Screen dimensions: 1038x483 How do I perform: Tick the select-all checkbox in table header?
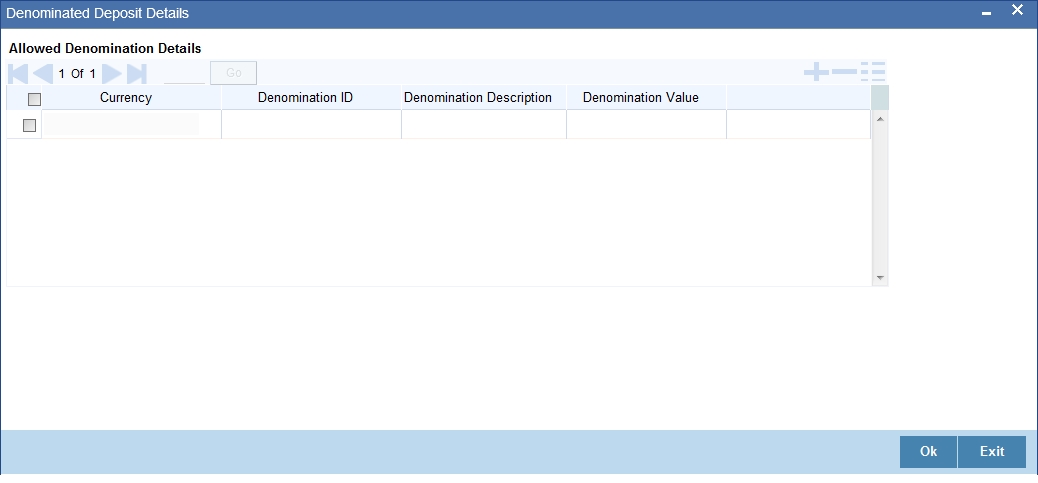point(34,99)
